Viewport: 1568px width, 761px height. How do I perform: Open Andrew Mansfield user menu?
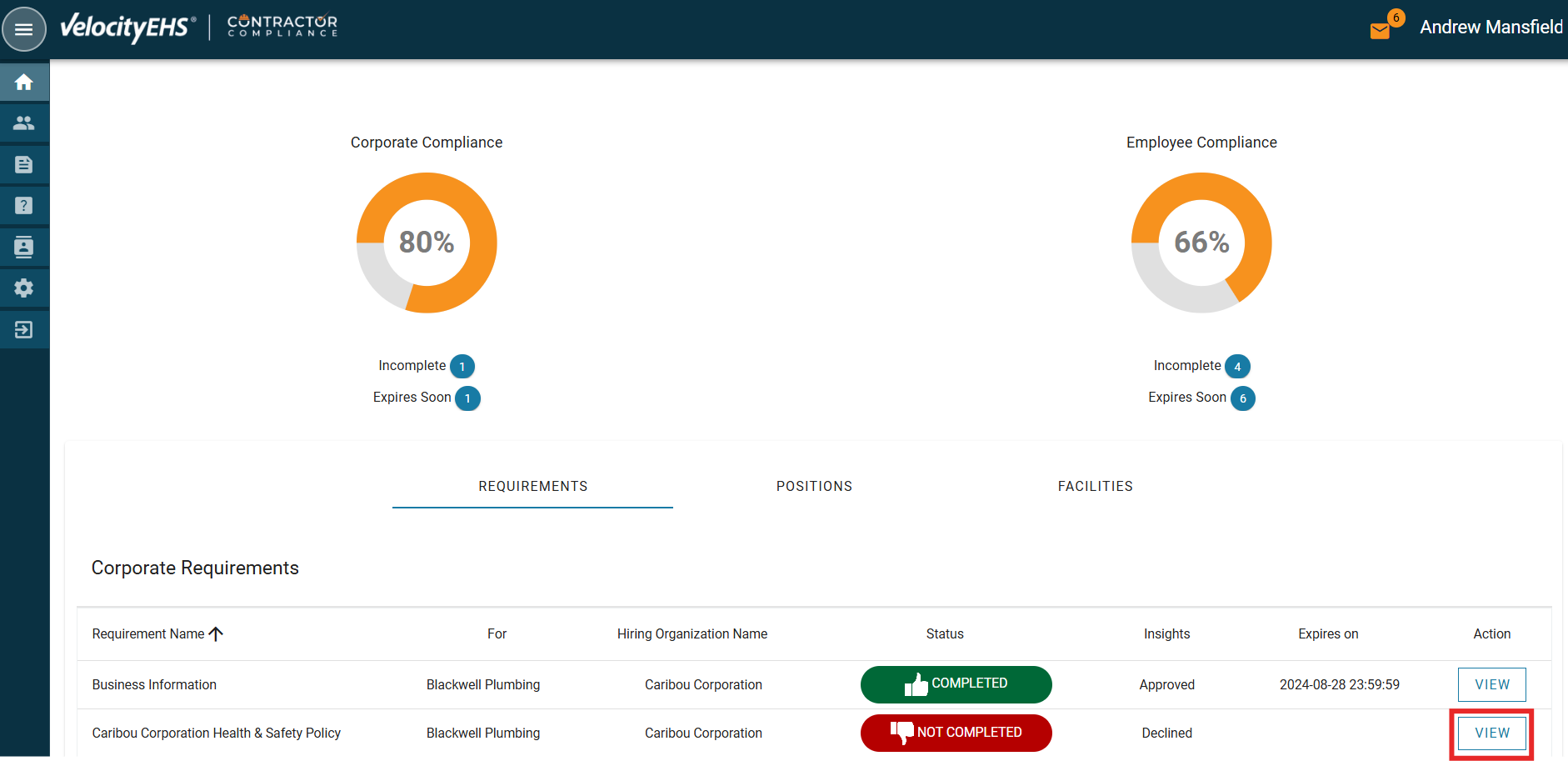[x=1491, y=28]
